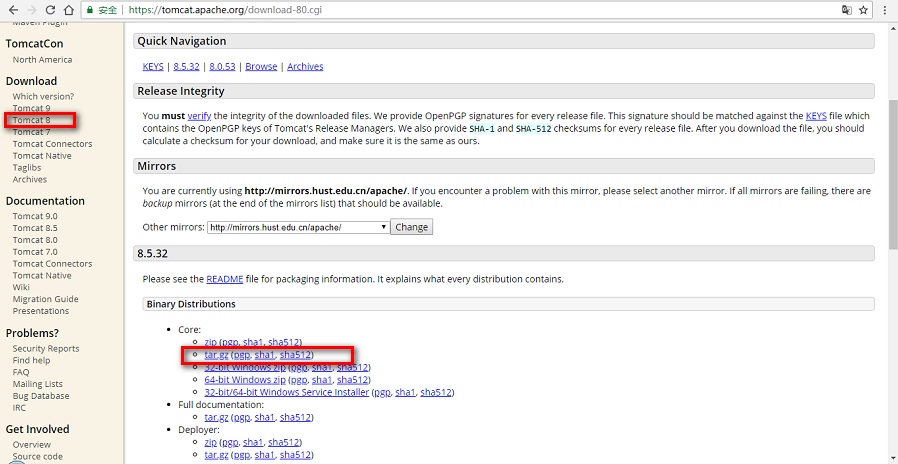
Task: Open Mailing Lists link
Action: coord(38,384)
